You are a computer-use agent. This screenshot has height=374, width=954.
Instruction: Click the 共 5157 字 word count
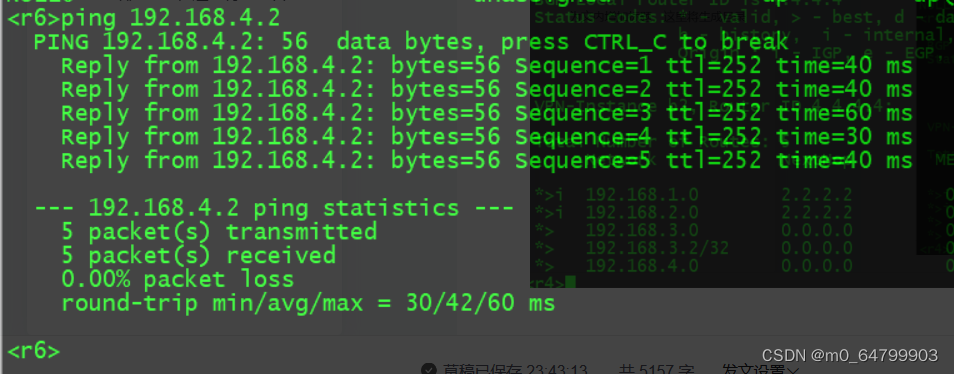pos(657,370)
